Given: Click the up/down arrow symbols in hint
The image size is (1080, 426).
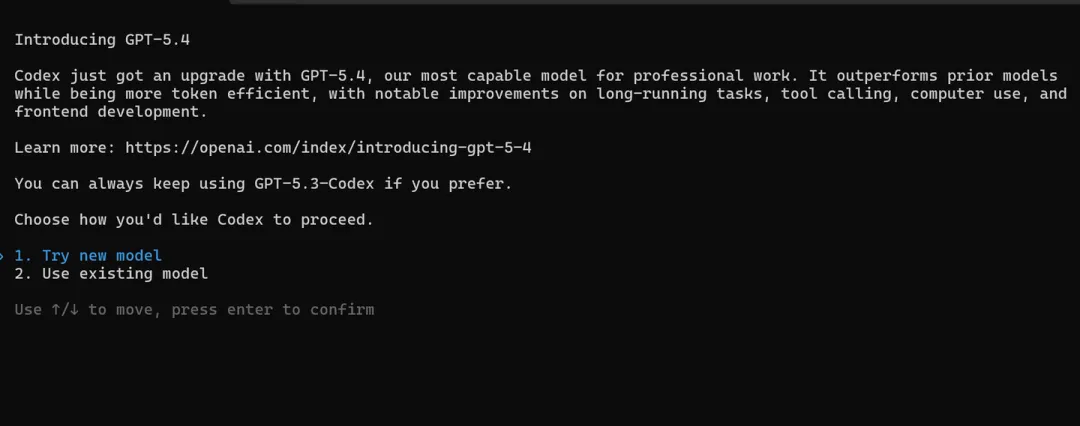Looking at the screenshot, I should (65, 310).
